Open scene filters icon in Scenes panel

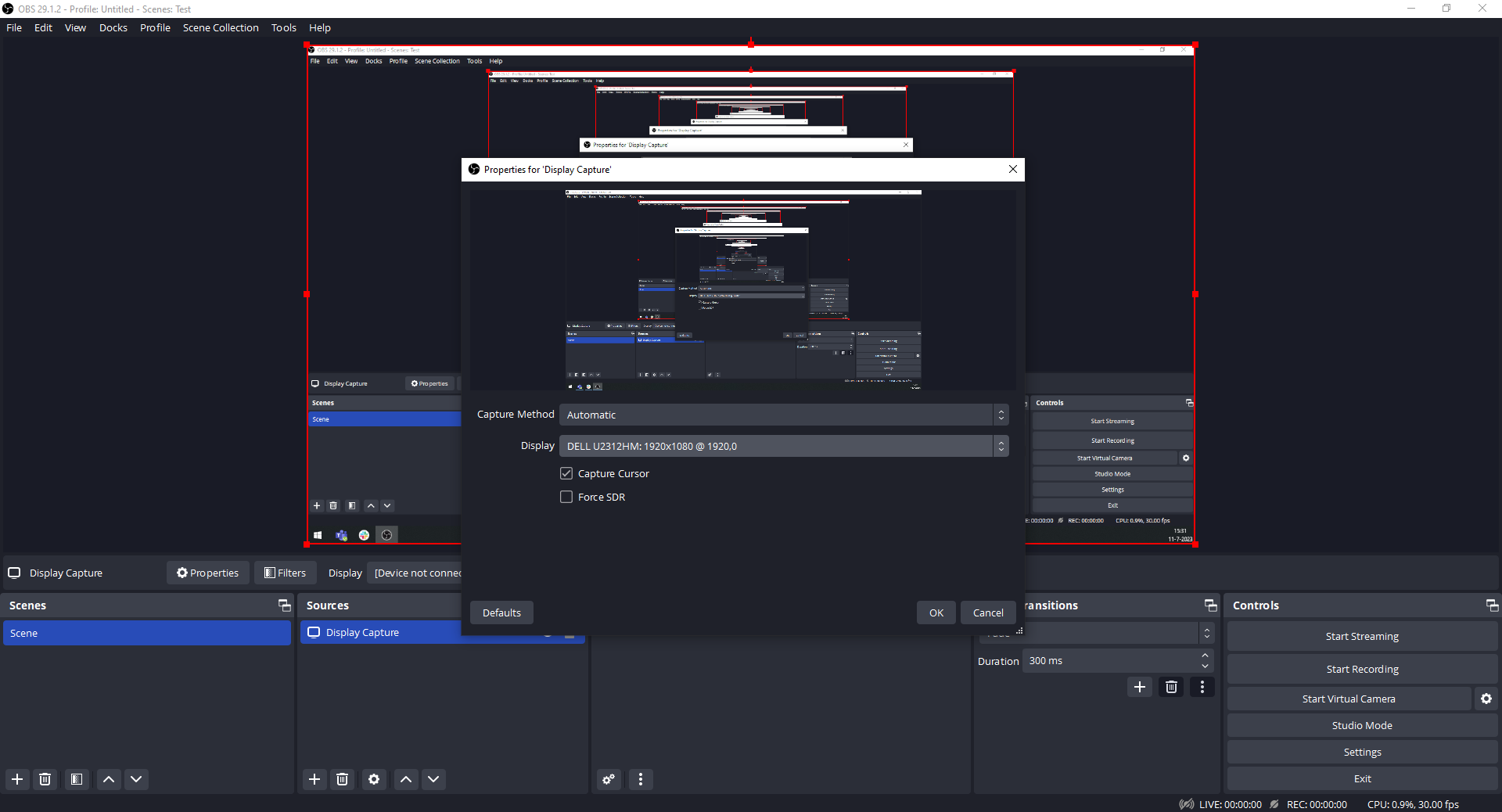(x=77, y=779)
